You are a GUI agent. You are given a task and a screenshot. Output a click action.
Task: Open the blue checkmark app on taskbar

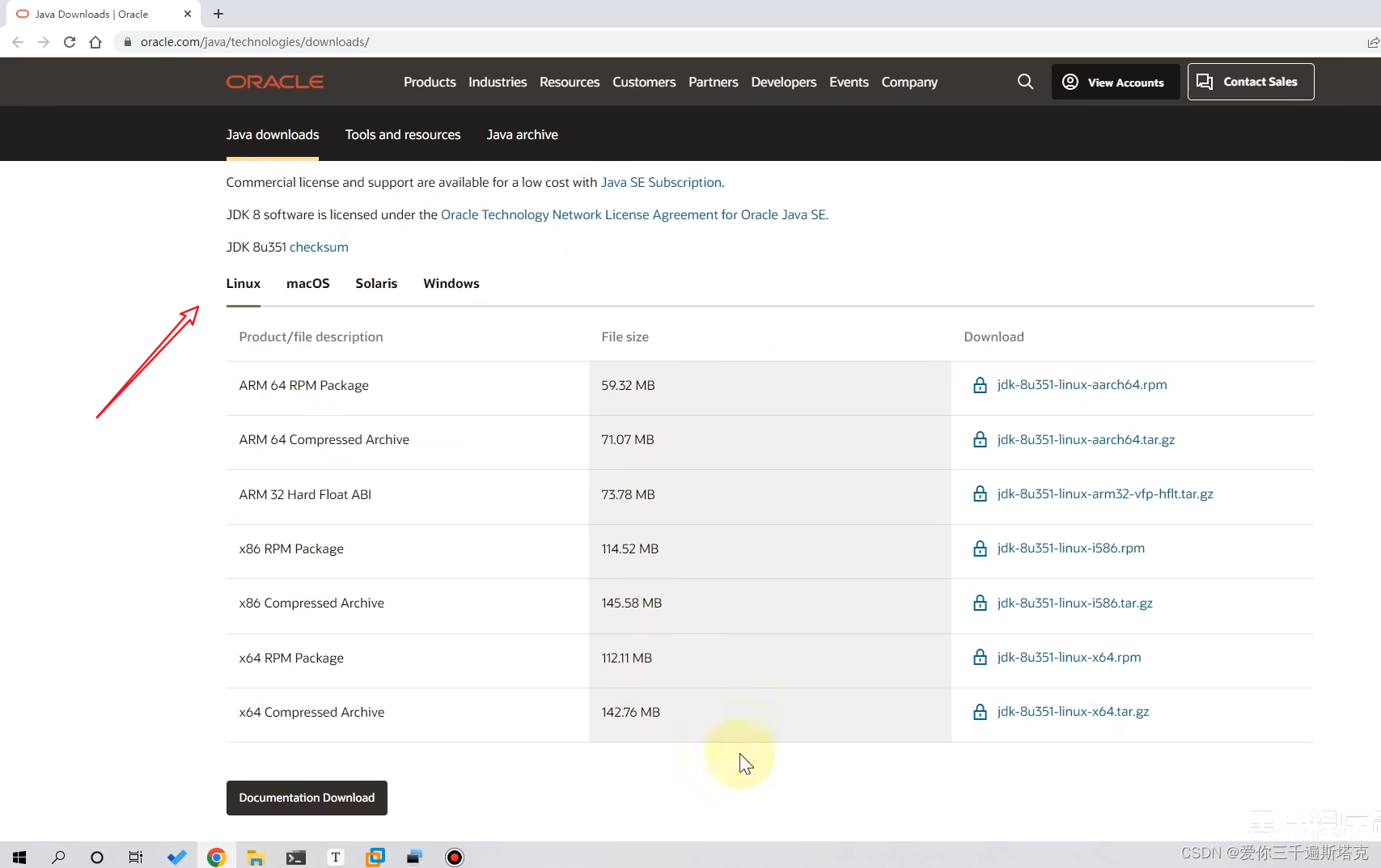[176, 857]
